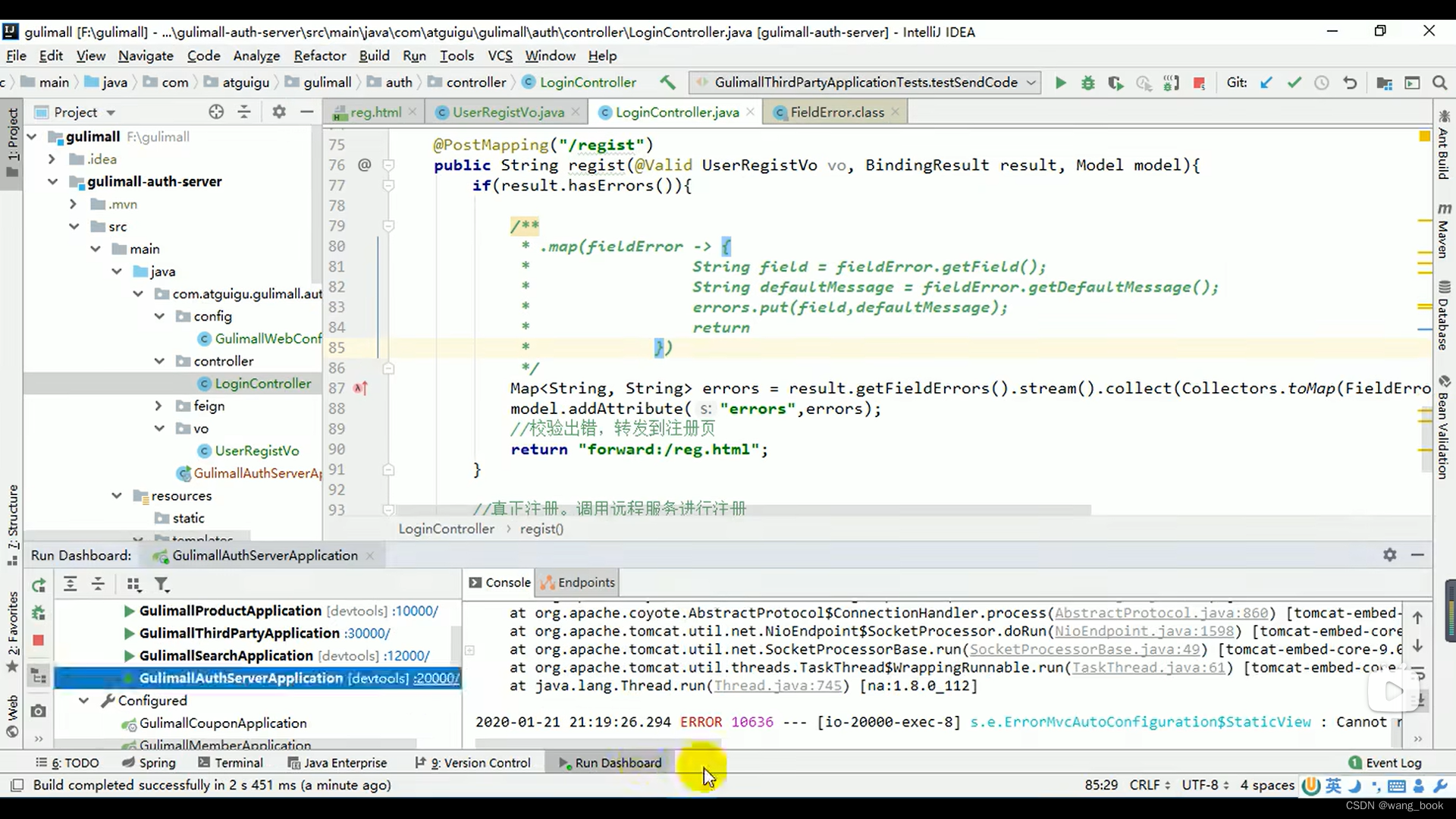This screenshot has height=819, width=1456.
Task: Jump up the console stack trace
Action: point(1418,618)
